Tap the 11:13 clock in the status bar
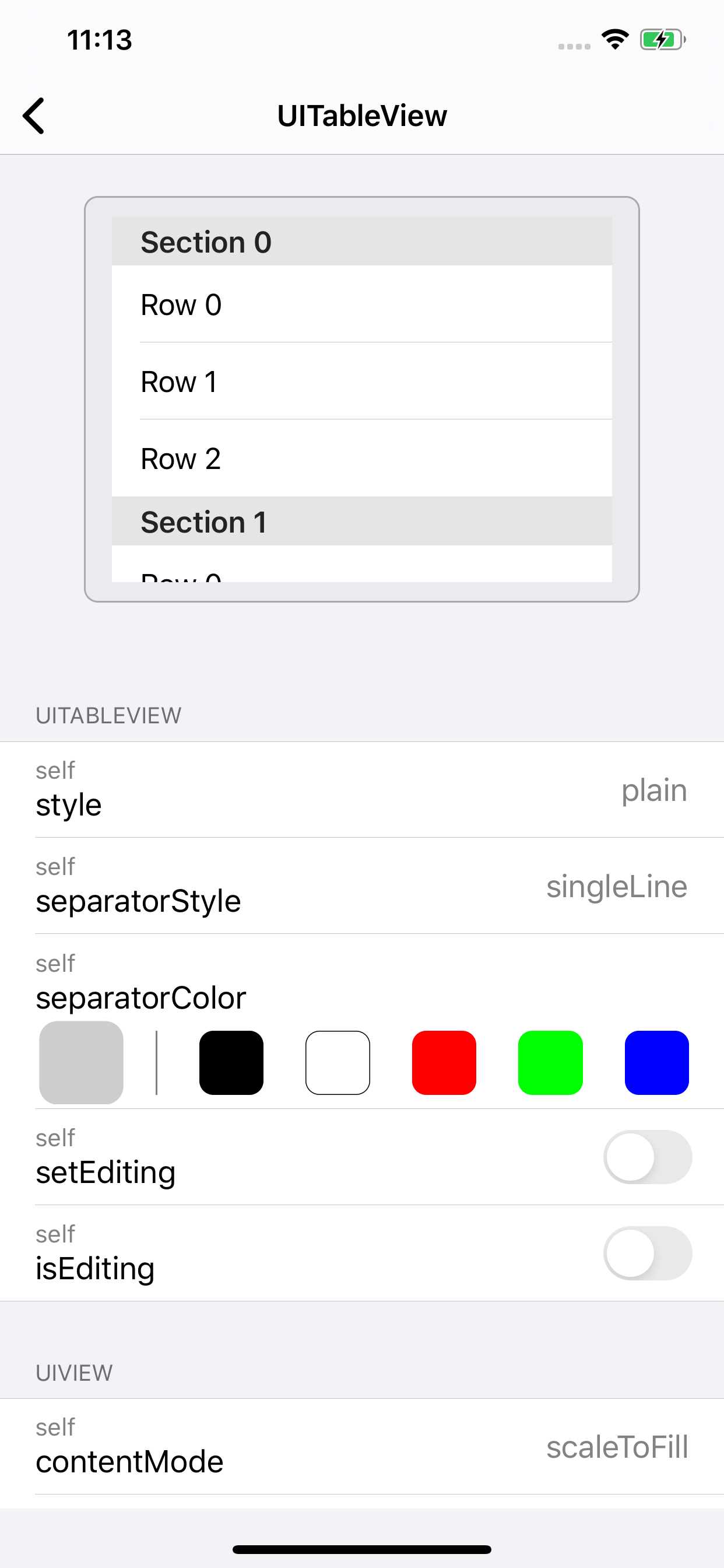Viewport: 724px width, 1568px height. [99, 40]
